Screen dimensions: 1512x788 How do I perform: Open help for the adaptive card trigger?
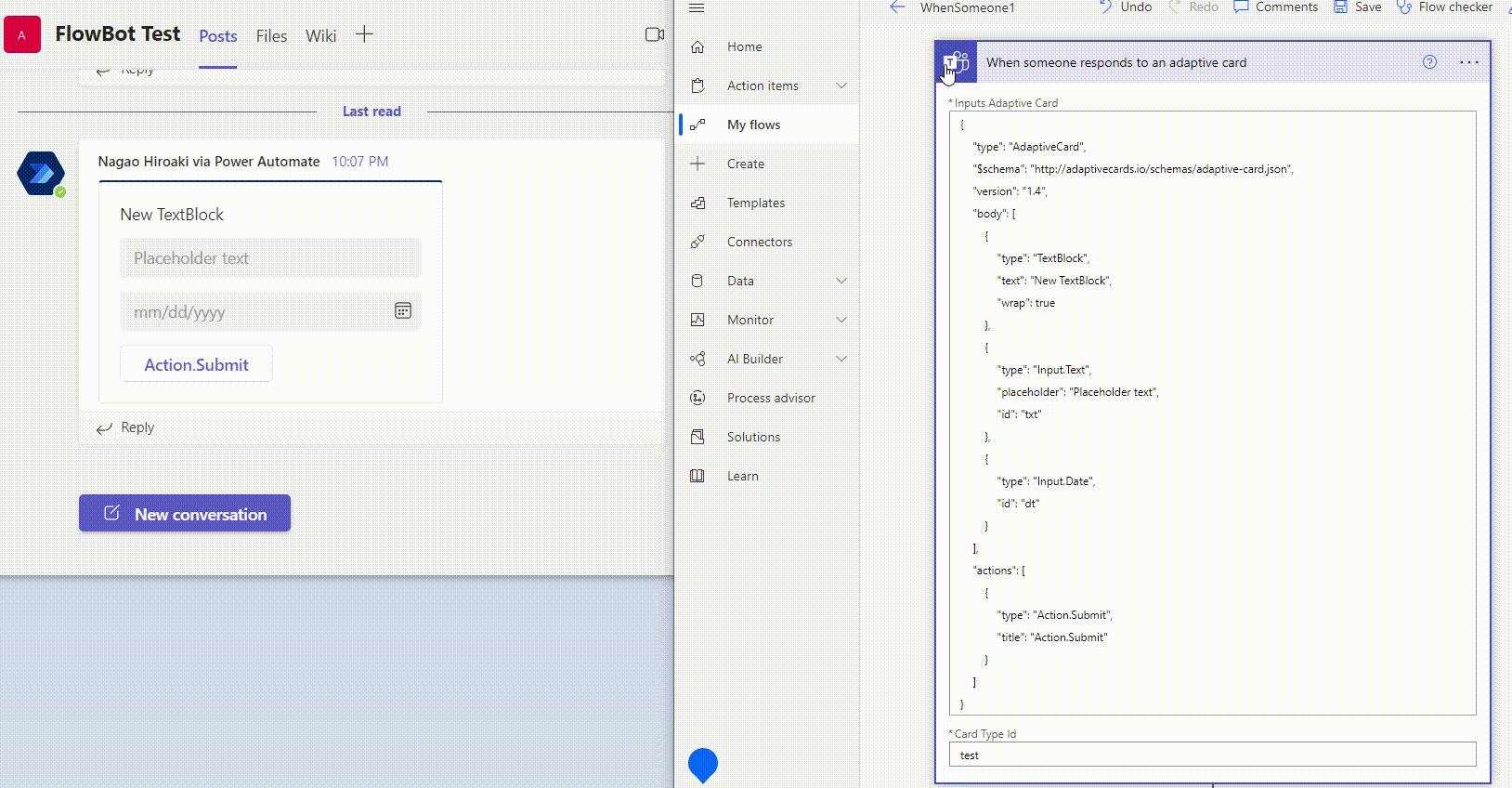(x=1430, y=62)
